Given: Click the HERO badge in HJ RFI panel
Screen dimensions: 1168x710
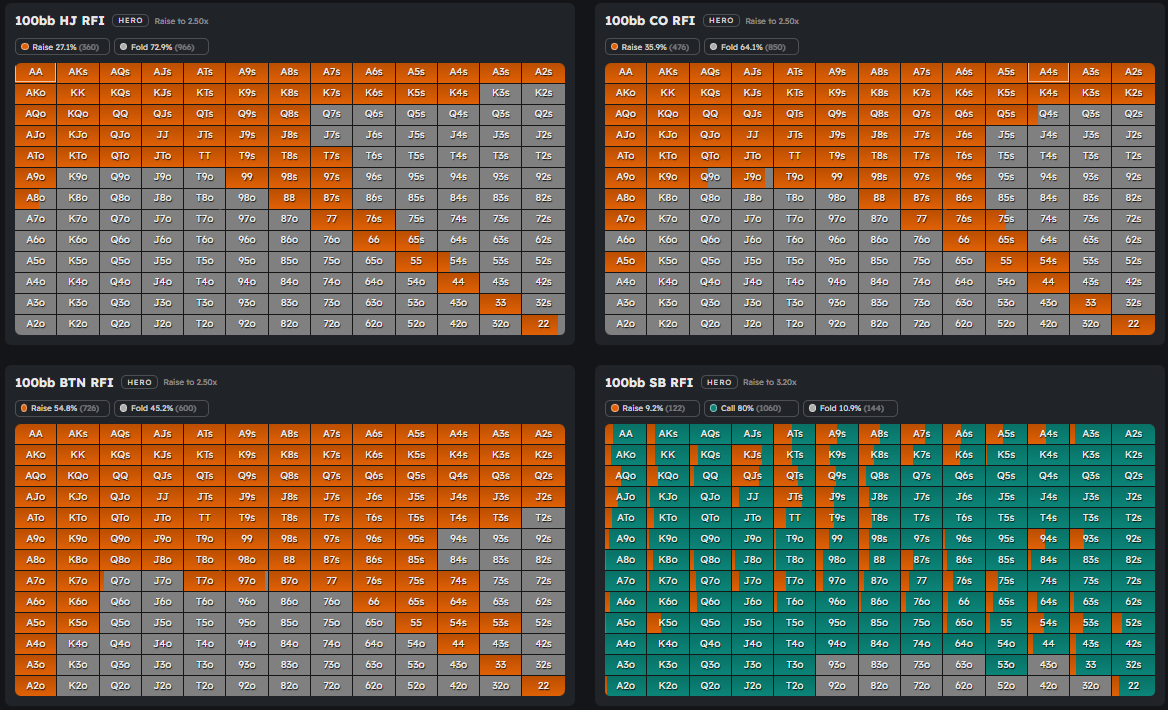Looking at the screenshot, I should (129, 20).
